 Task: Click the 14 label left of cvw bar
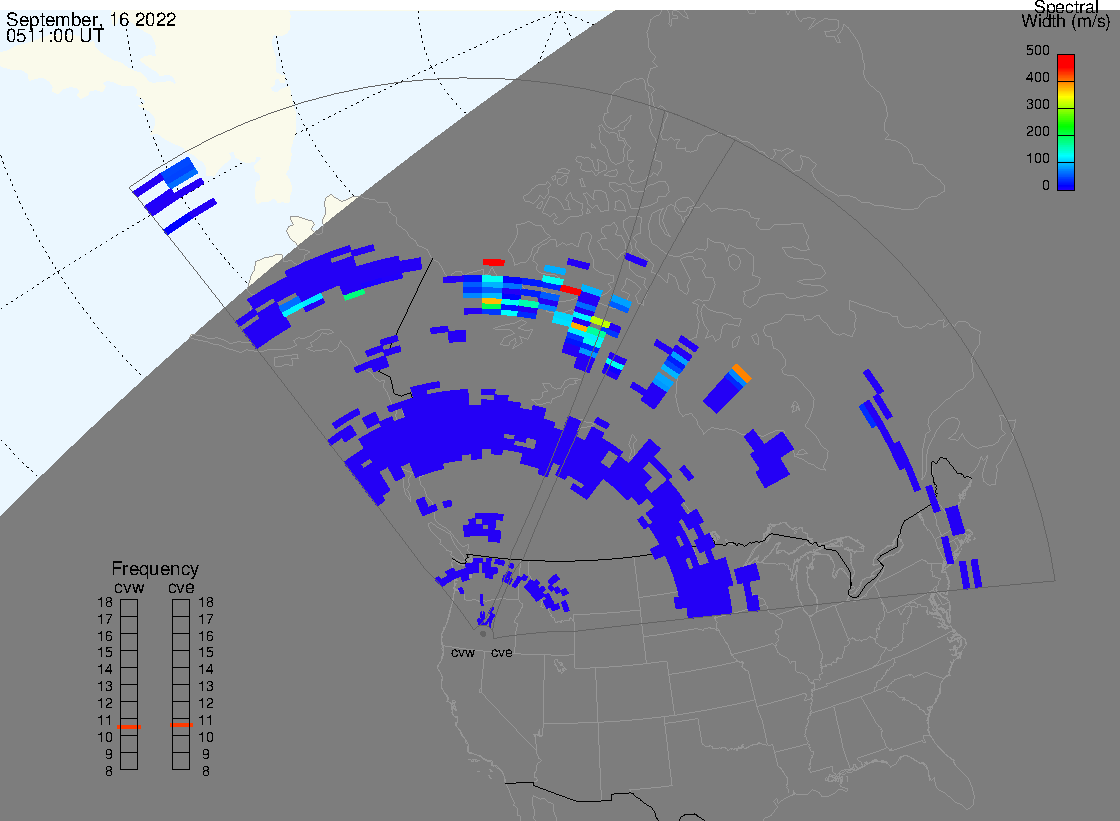(105, 670)
